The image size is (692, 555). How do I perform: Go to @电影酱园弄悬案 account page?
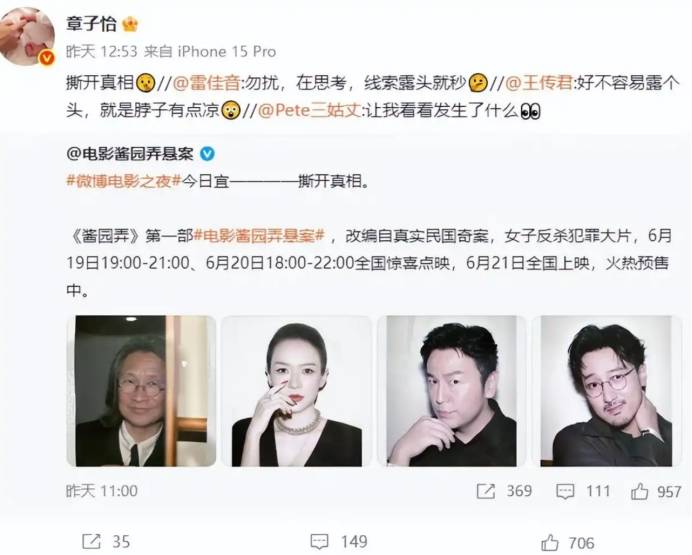(x=130, y=154)
